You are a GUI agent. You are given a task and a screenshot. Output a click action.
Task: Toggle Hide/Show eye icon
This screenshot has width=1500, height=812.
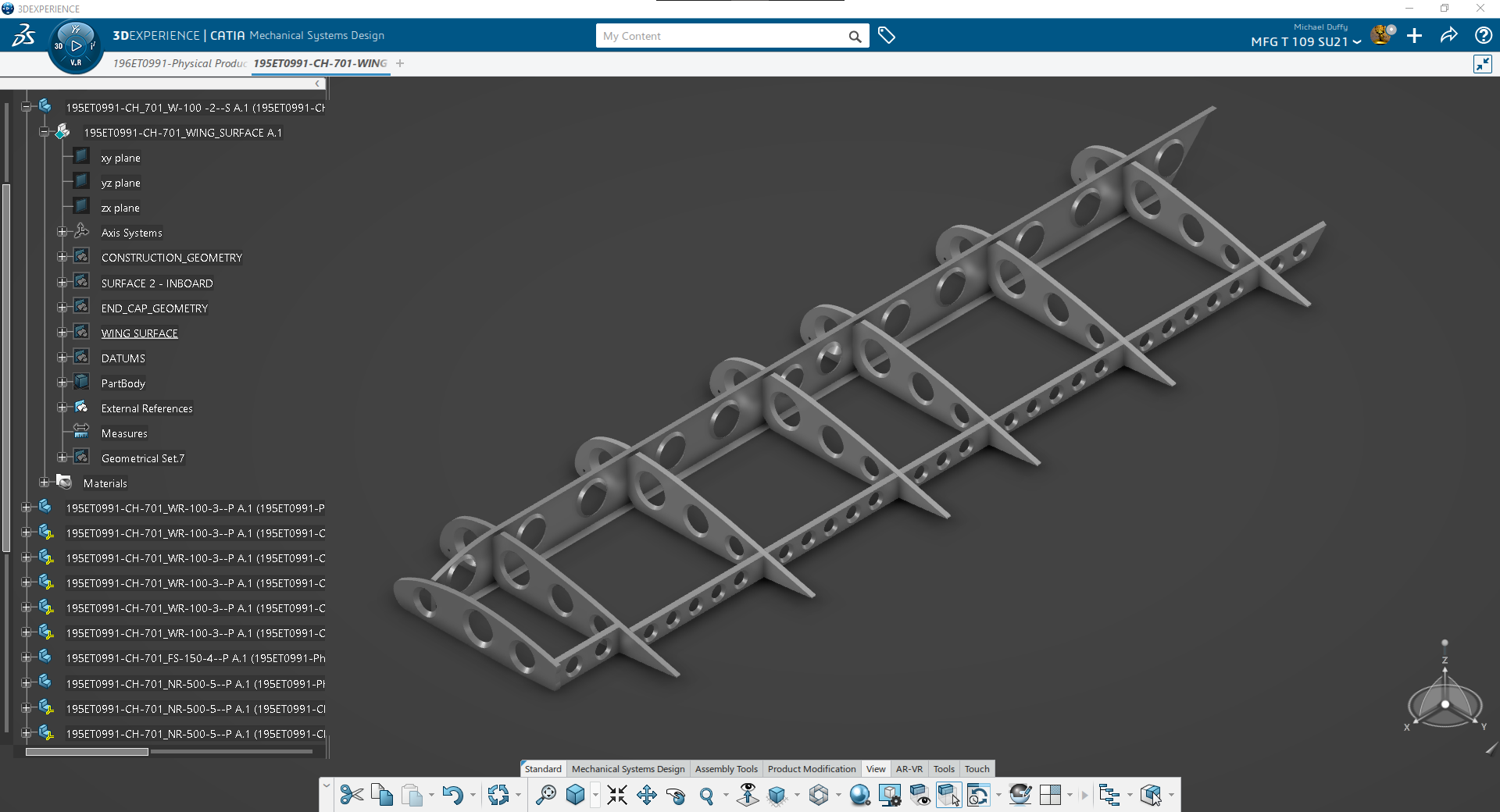point(920,795)
